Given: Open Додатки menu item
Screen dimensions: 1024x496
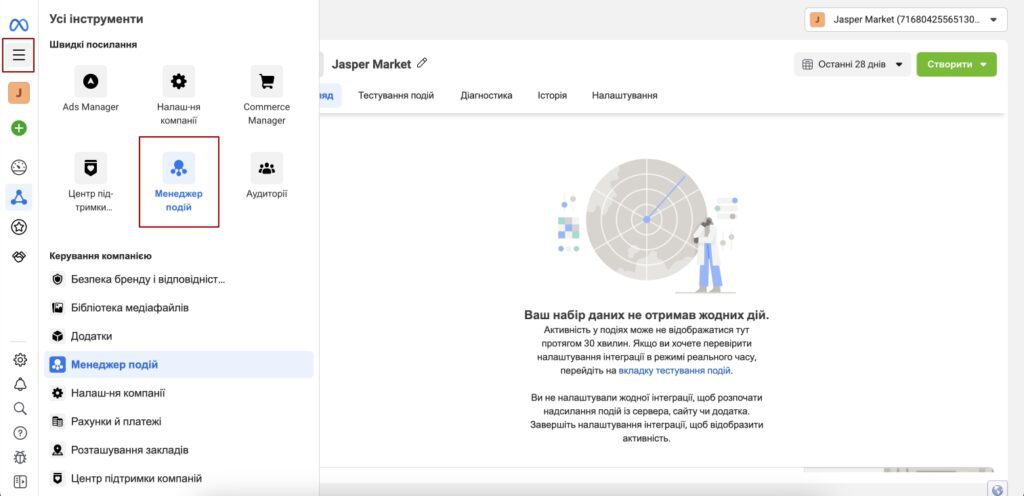Looking at the screenshot, I should (179, 336).
